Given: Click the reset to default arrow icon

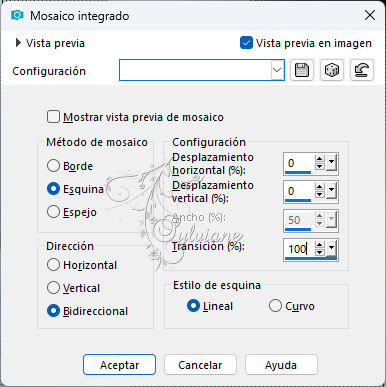Looking at the screenshot, I should 362,70.
